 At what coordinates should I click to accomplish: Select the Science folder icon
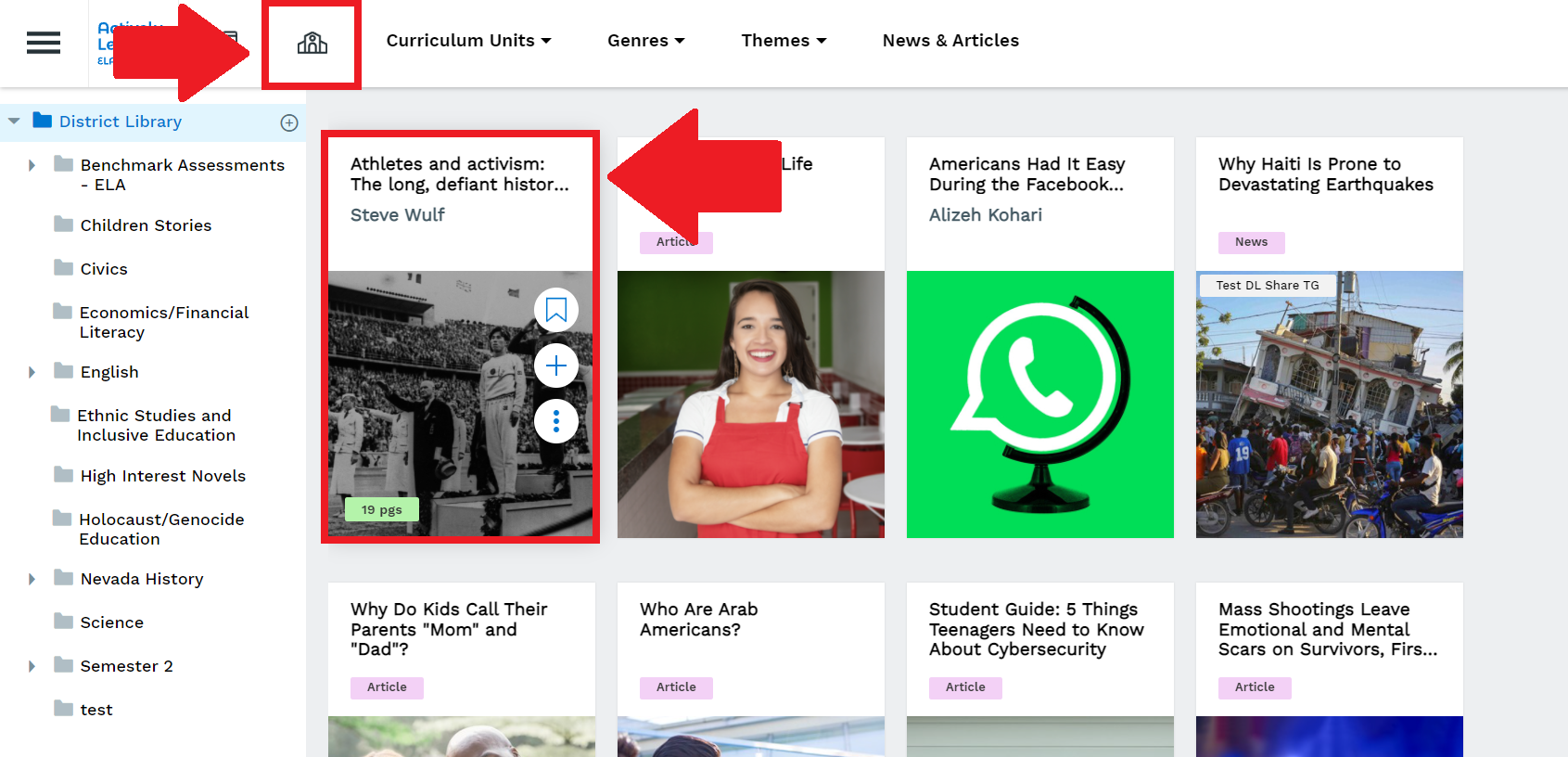point(63,622)
